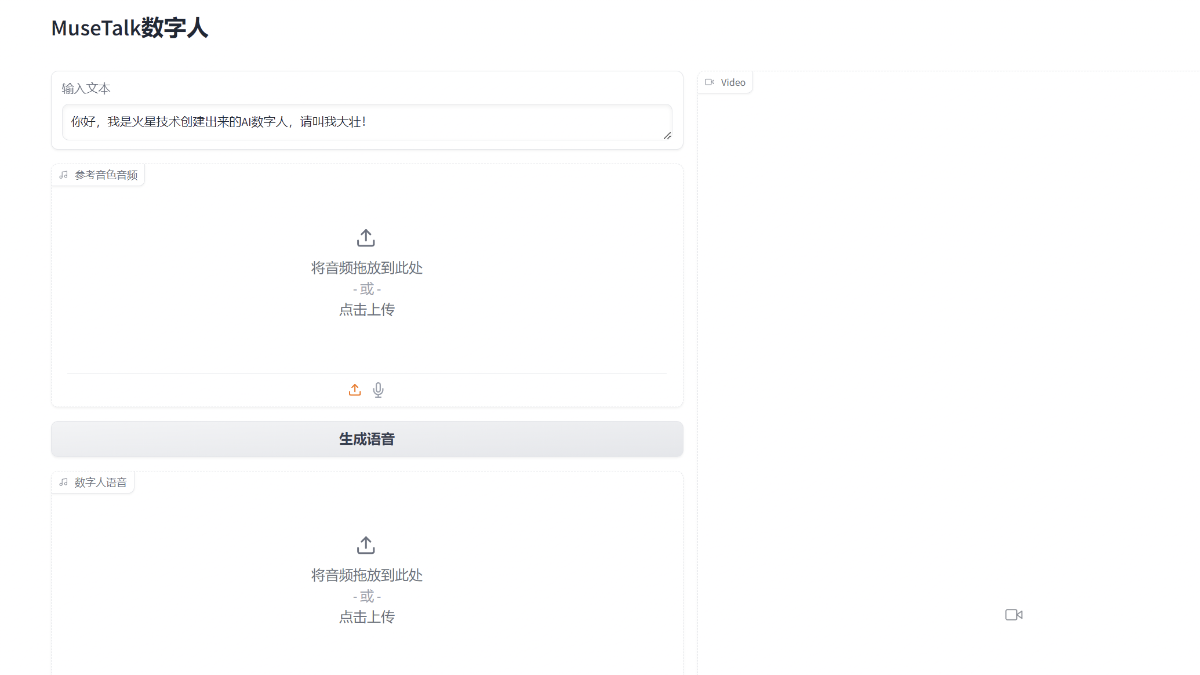Click the MuseTalk数字人 page title
The width and height of the screenshot is (1200, 675).
click(130, 28)
